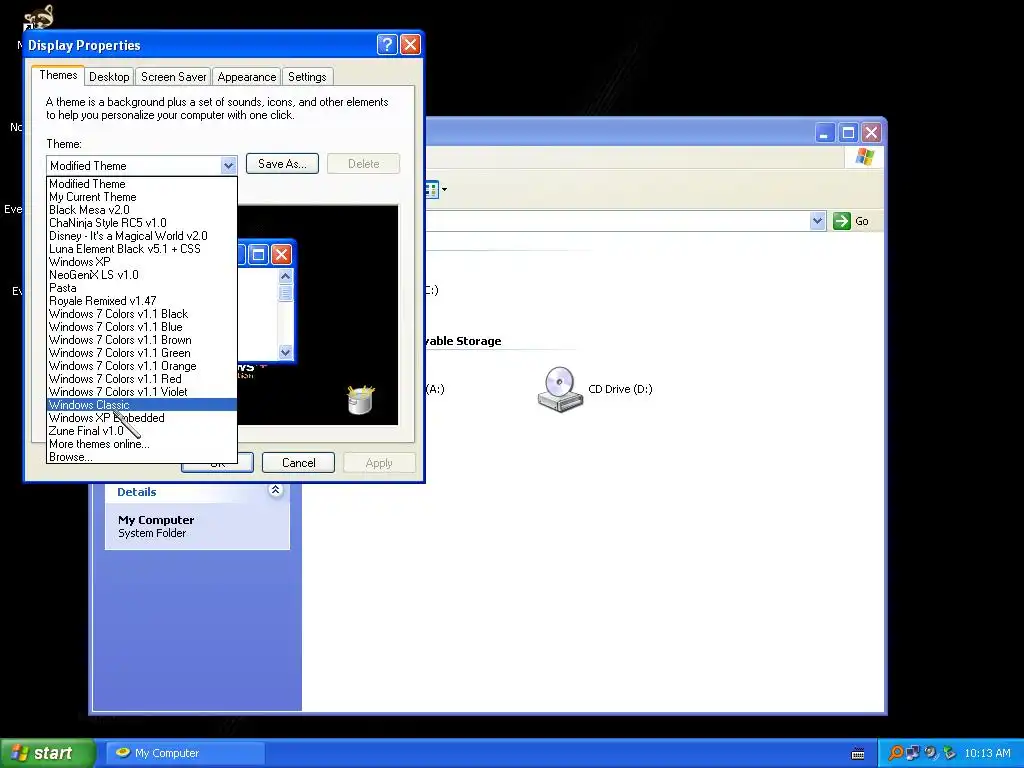Select Luna Element Black v5.1 + CSS
Screen dimensions: 1024x768
[x=142, y=249]
